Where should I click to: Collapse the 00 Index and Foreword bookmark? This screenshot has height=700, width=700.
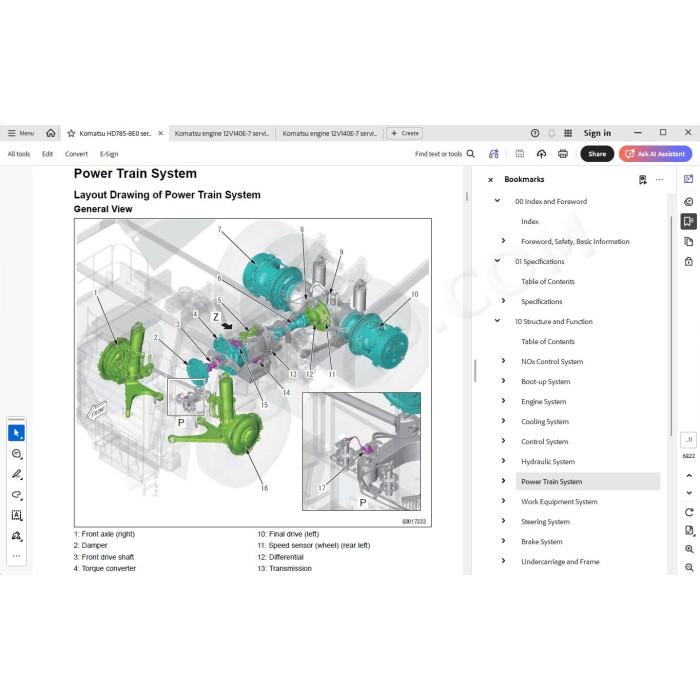pyautogui.click(x=497, y=201)
